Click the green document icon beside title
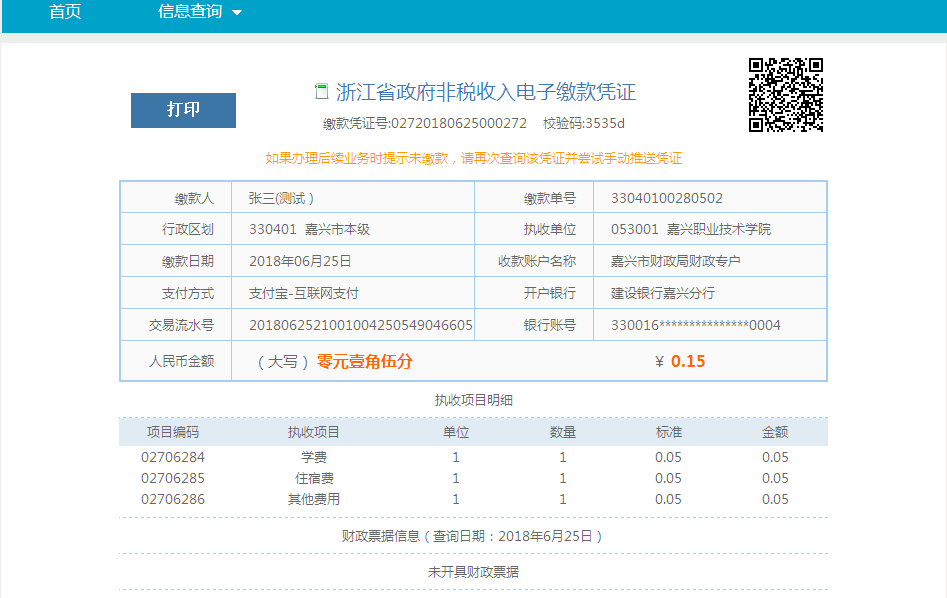947x598 pixels. [321, 92]
